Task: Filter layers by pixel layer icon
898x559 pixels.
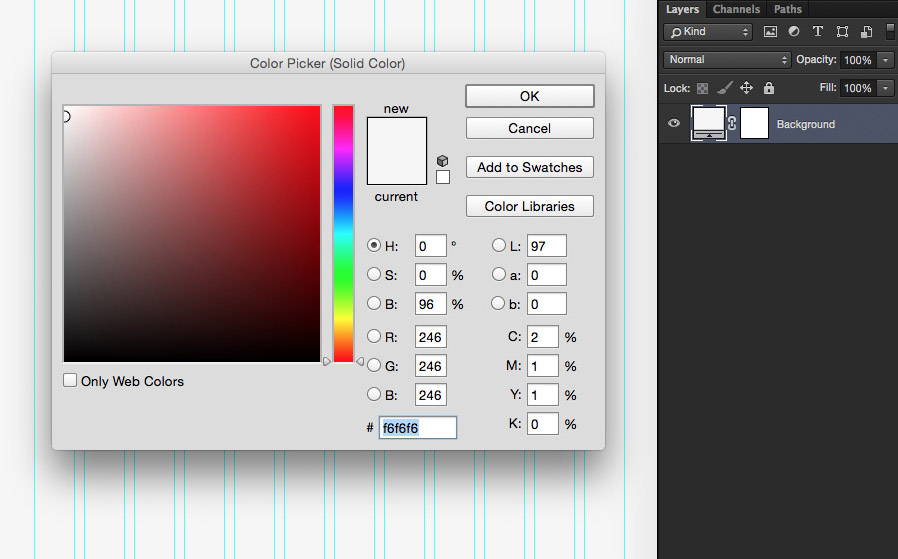Action: 770,32
